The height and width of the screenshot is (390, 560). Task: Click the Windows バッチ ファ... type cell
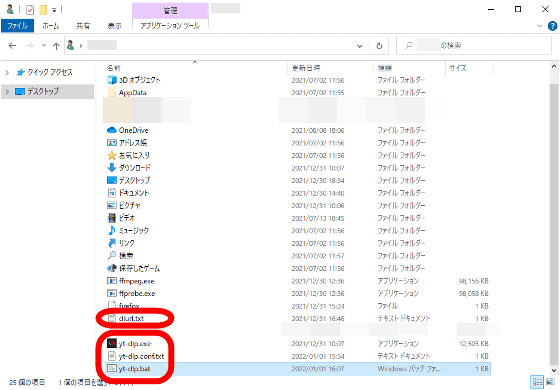(x=409, y=369)
